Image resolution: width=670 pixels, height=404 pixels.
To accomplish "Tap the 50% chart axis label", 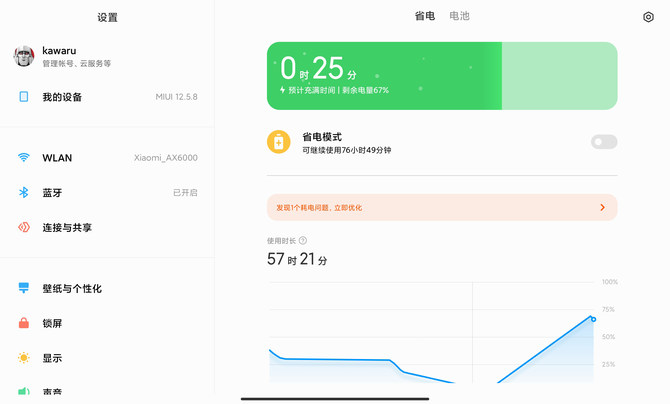I will (608, 337).
